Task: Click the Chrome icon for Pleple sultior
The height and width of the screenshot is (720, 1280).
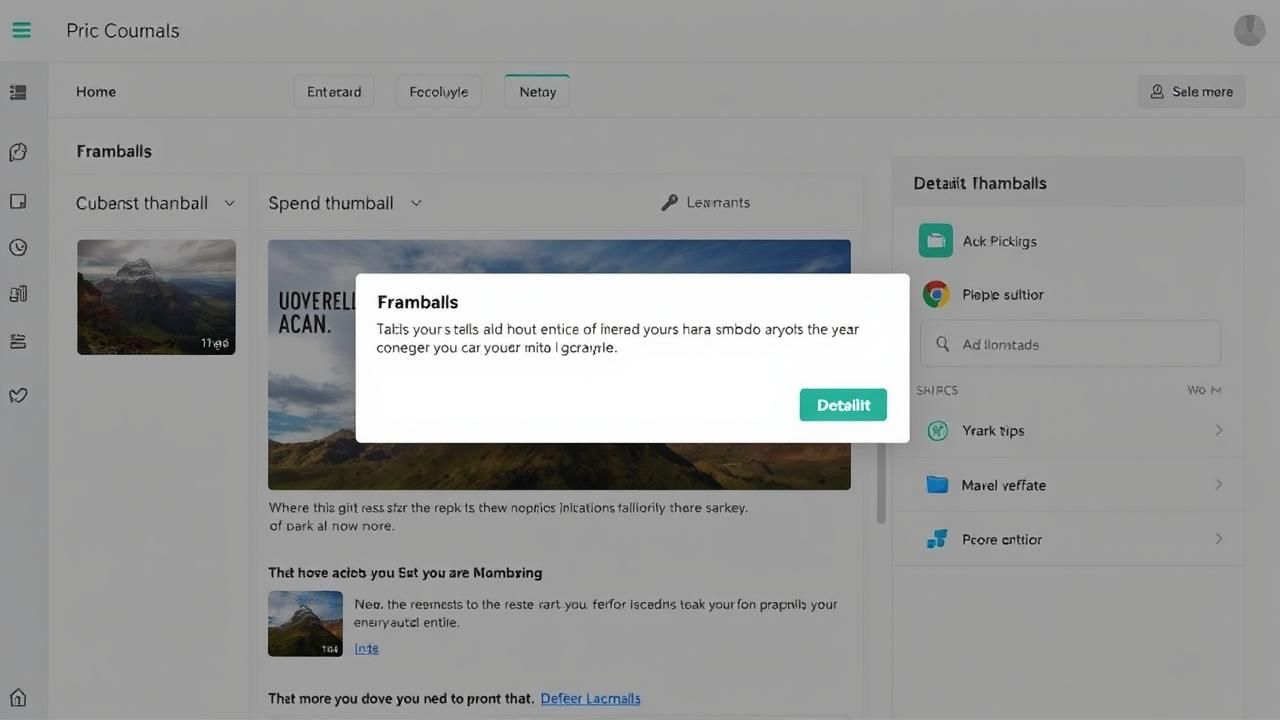Action: tap(936, 294)
